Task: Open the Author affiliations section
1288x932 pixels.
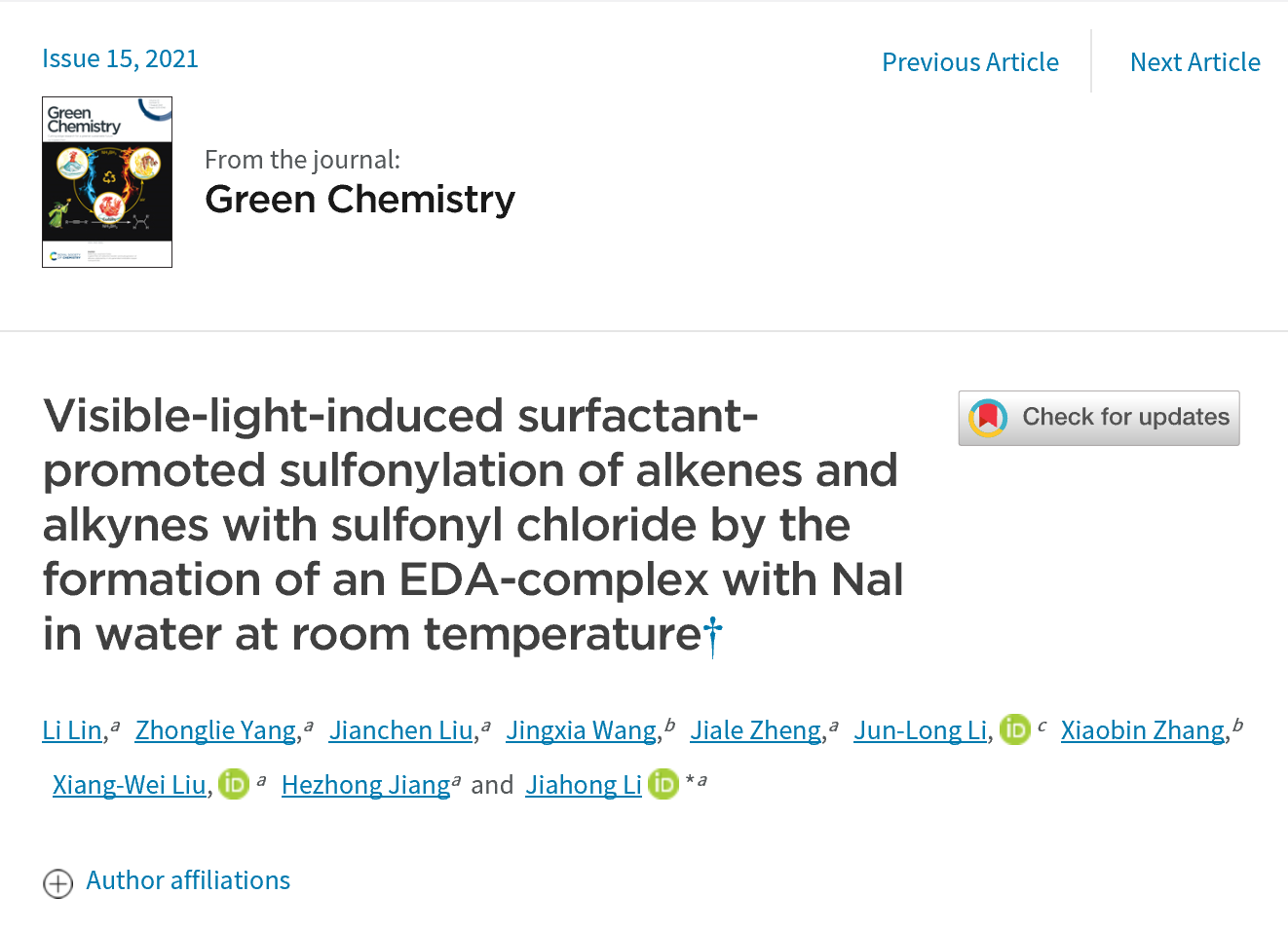Action: 188,880
